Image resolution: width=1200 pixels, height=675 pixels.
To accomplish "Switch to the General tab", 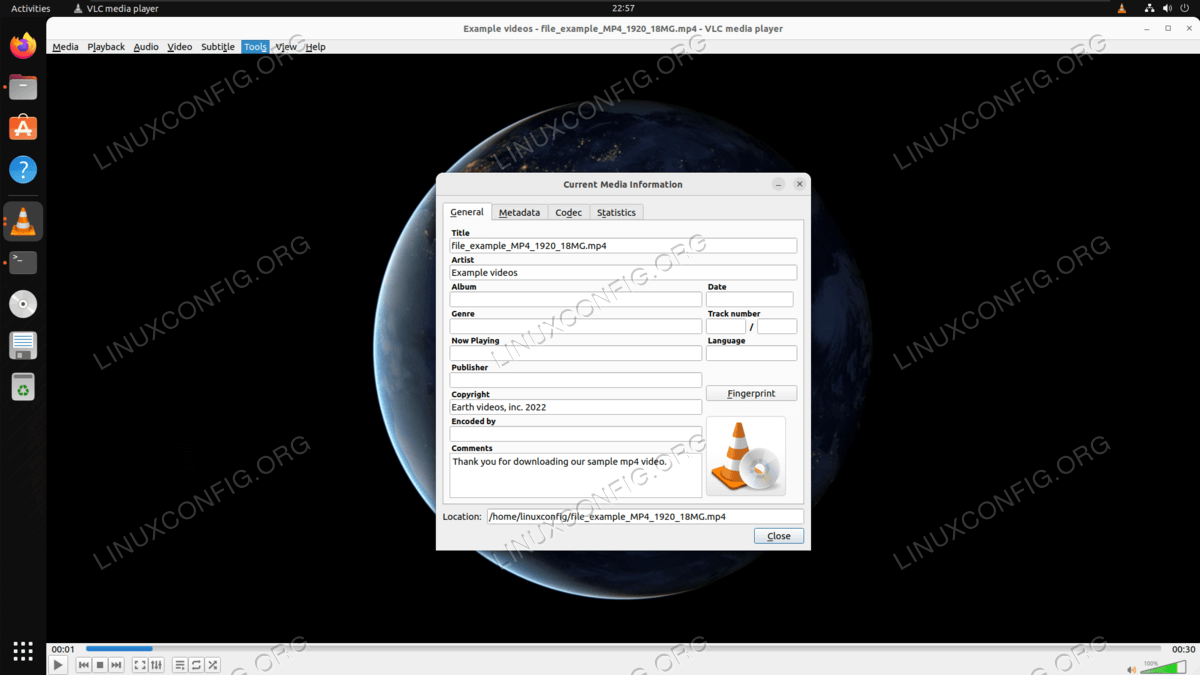I will pyautogui.click(x=467, y=212).
